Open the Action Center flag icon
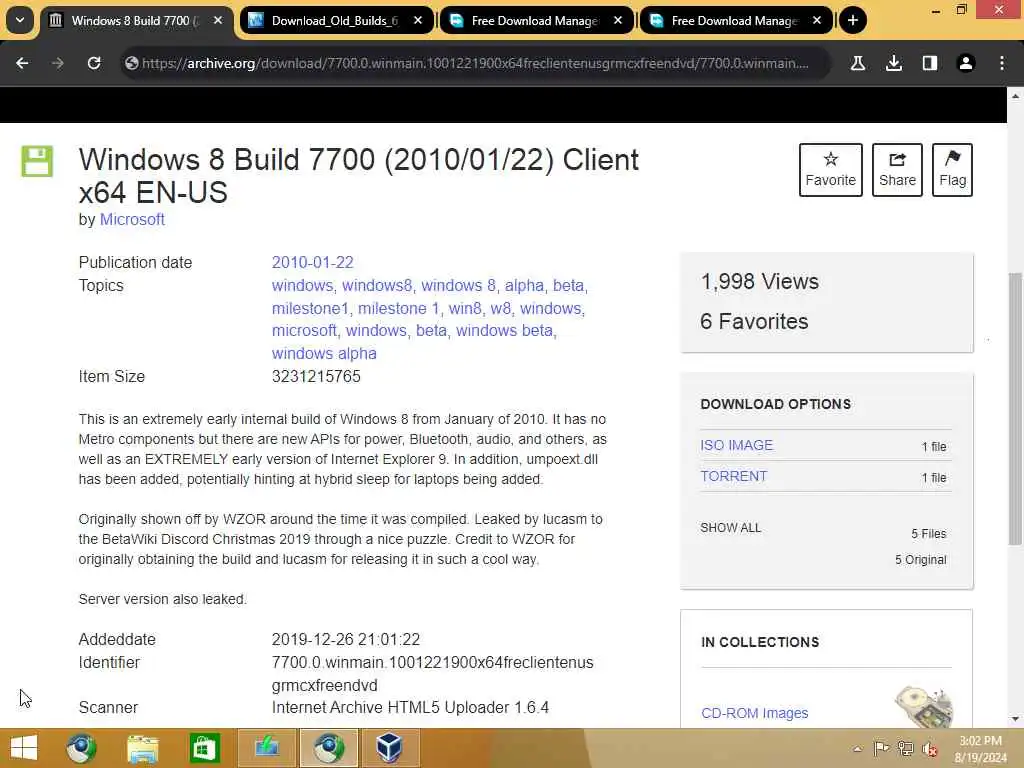This screenshot has height=768, width=1024. (x=881, y=749)
